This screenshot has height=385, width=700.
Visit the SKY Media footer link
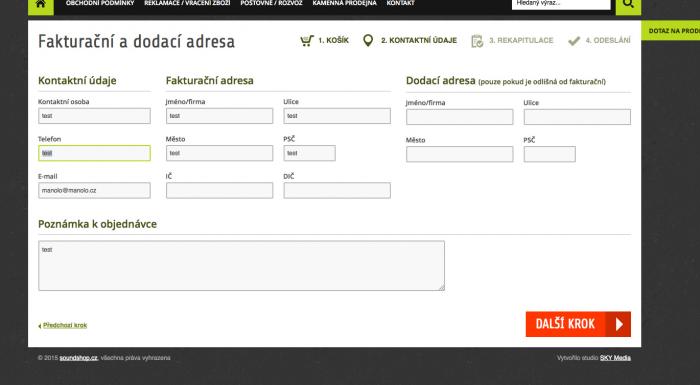tap(615, 358)
